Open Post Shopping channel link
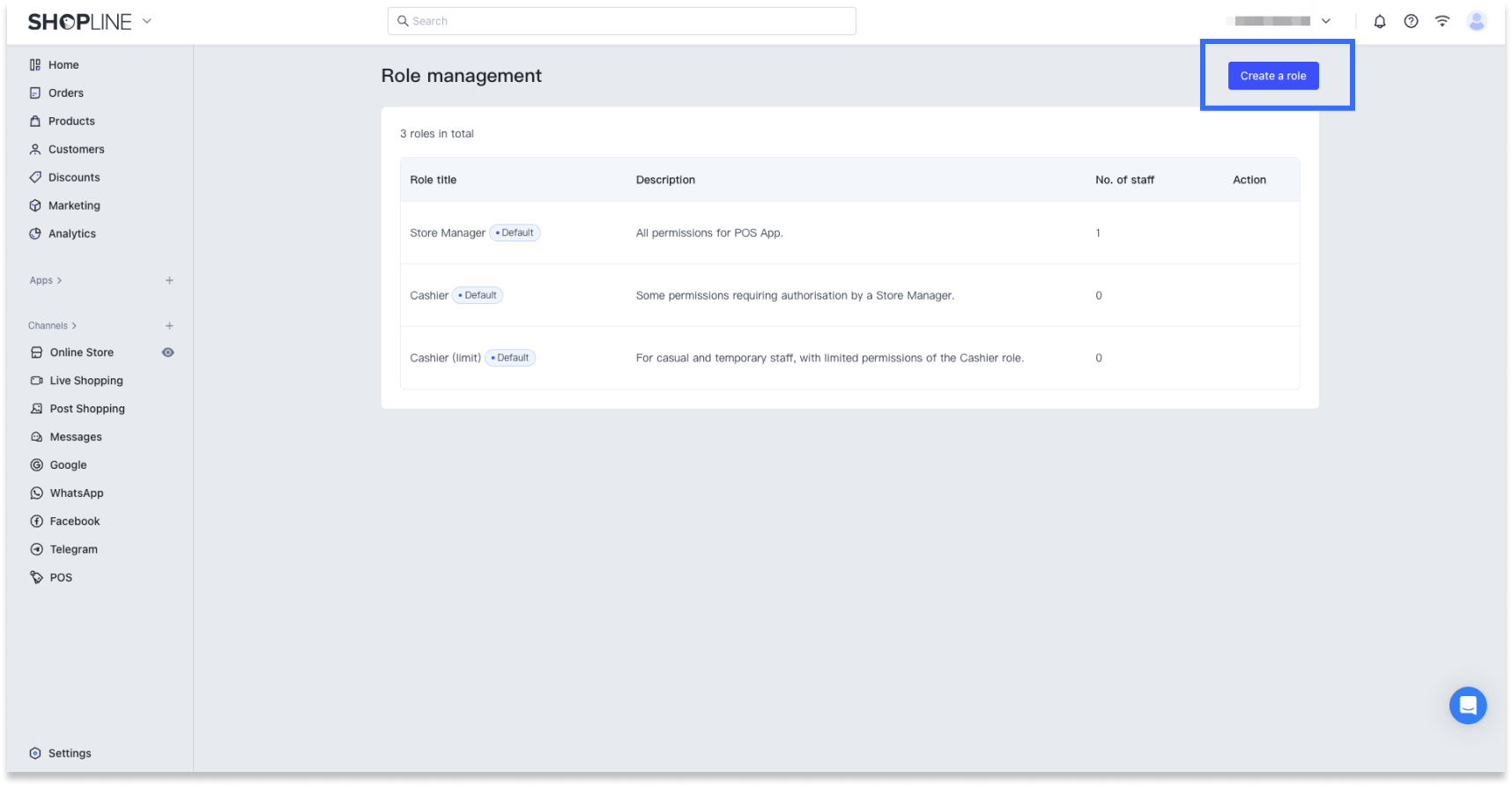The width and height of the screenshot is (1512, 786). (87, 409)
